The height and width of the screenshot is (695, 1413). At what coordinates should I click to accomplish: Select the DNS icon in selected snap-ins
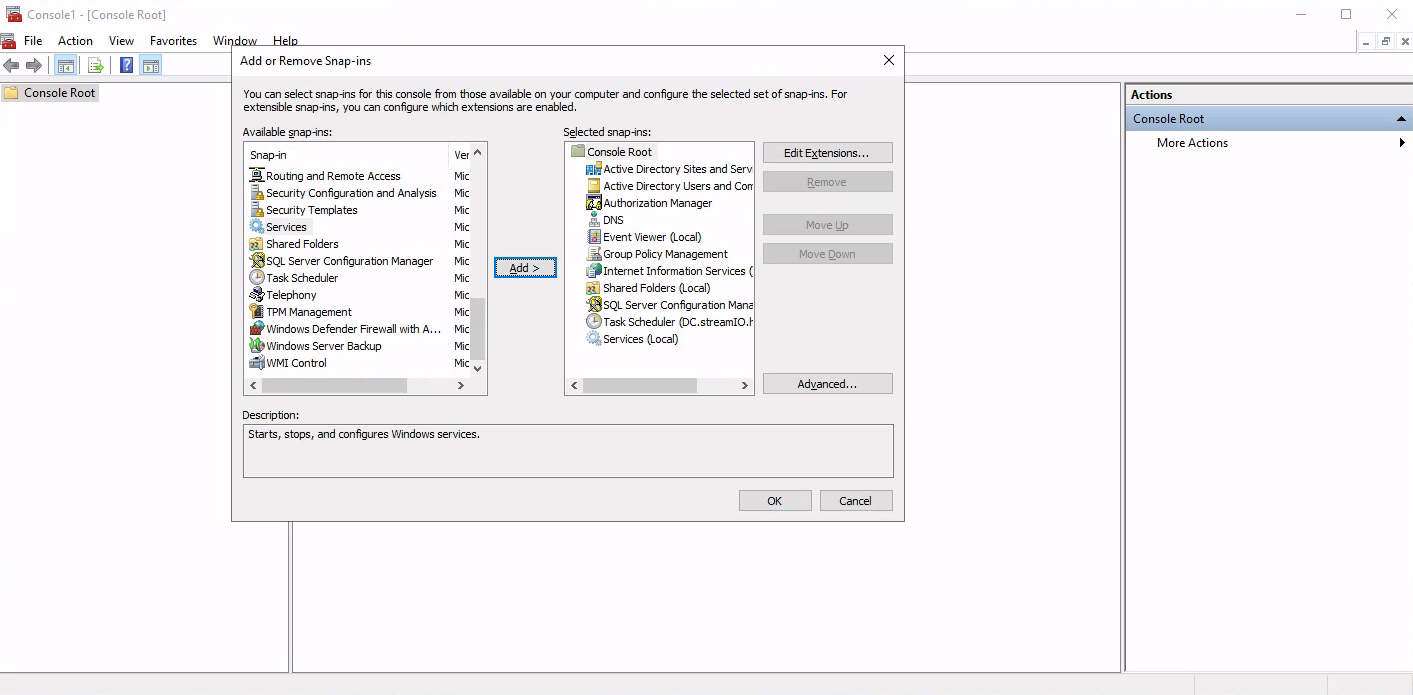click(594, 220)
